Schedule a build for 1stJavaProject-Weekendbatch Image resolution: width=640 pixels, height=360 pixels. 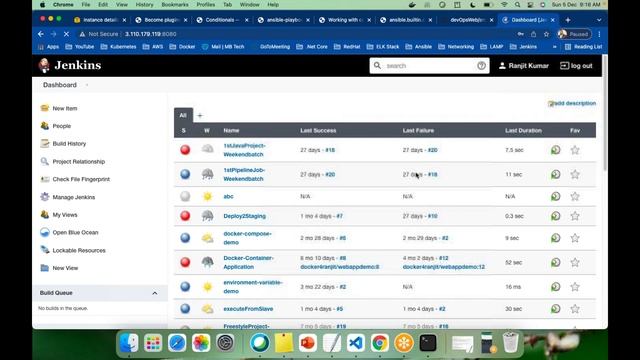pyautogui.click(x=556, y=150)
